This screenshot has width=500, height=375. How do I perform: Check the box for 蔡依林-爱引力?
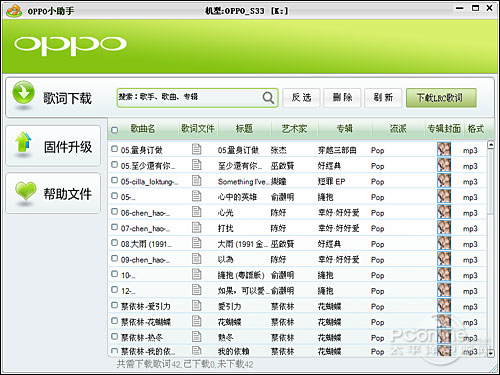tap(115, 305)
